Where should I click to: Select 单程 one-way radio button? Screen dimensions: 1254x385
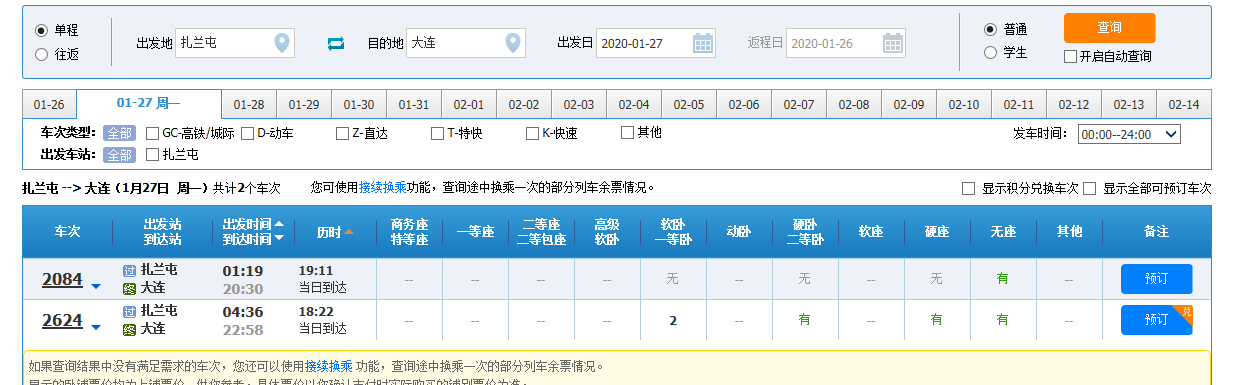[41, 31]
